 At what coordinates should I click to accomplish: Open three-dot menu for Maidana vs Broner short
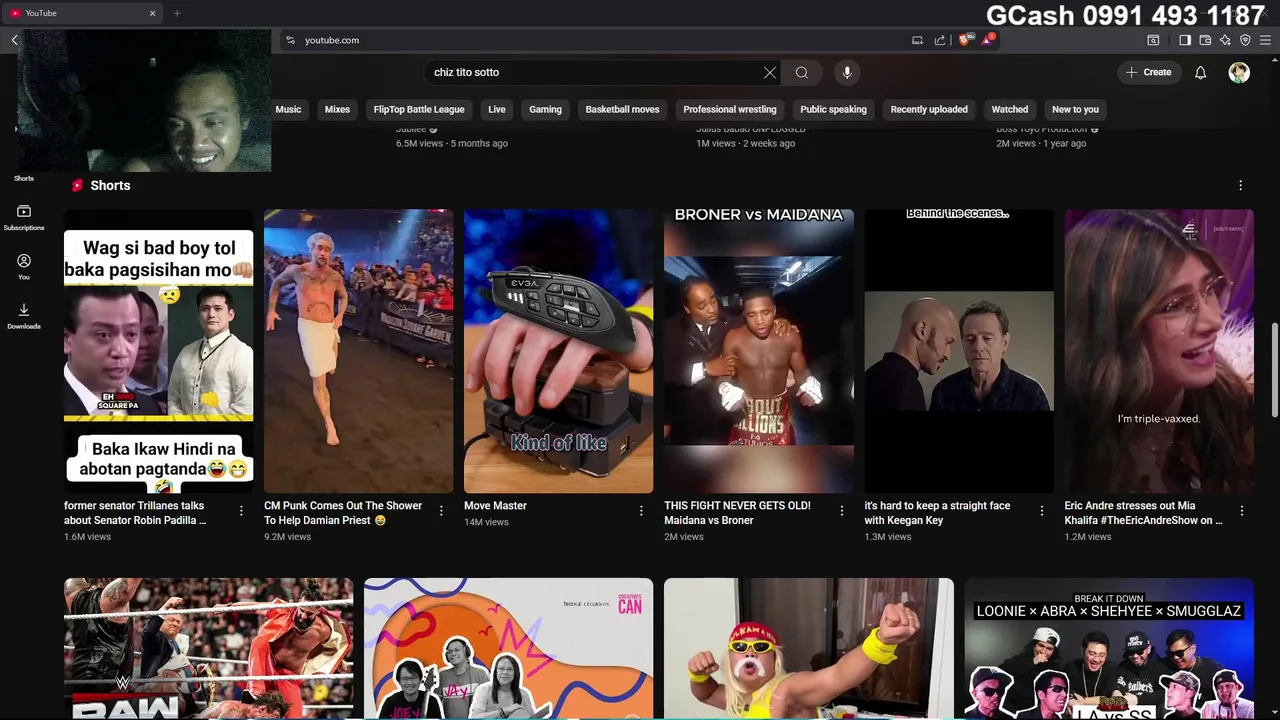[x=841, y=511]
